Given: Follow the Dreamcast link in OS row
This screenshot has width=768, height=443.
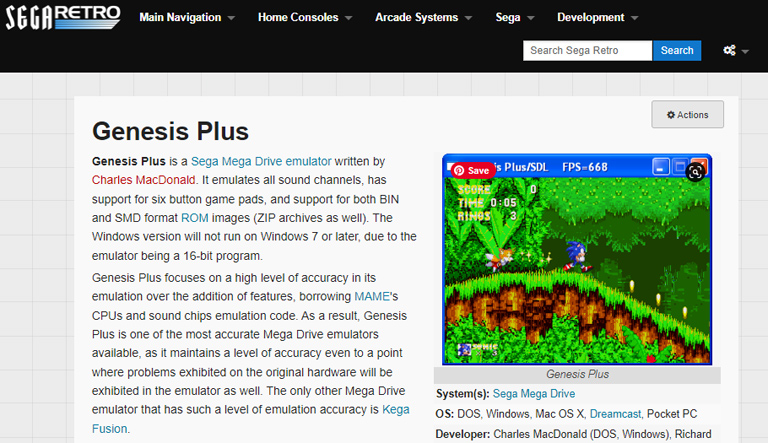Looking at the screenshot, I should click(x=615, y=414).
